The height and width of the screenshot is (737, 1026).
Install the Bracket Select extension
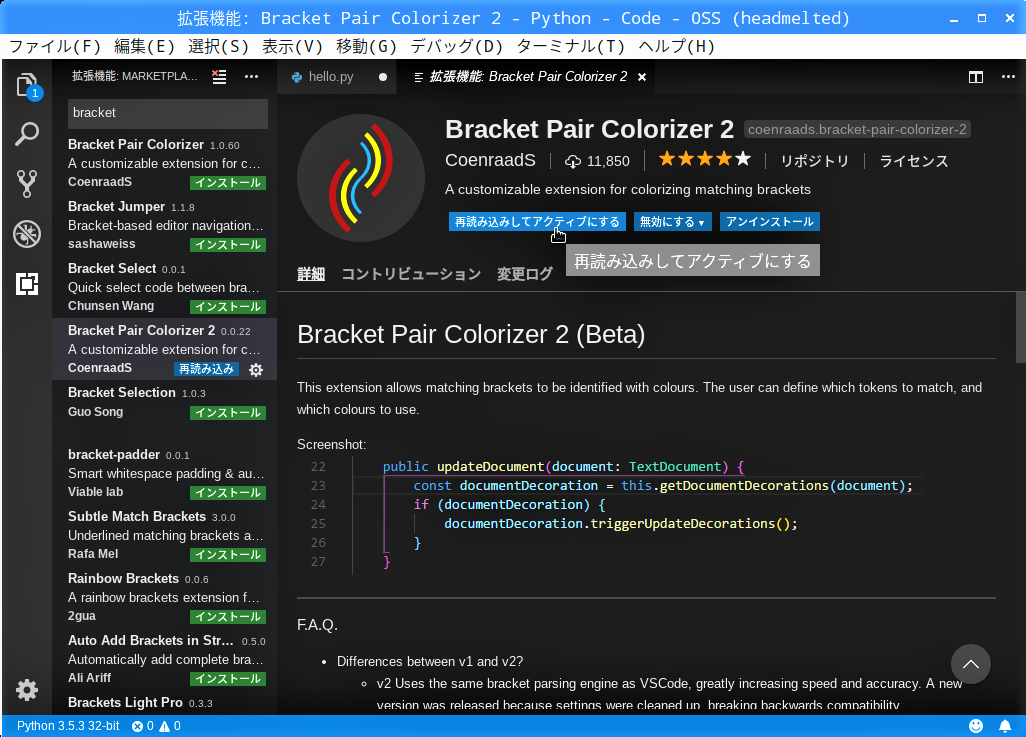(x=228, y=306)
